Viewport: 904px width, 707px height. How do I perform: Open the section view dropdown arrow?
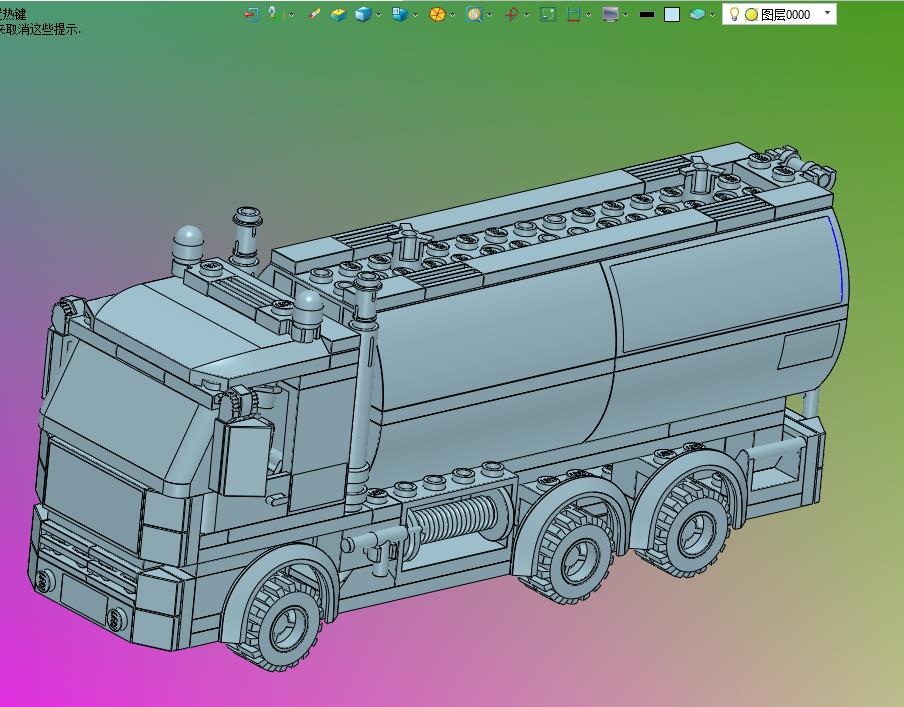588,15
